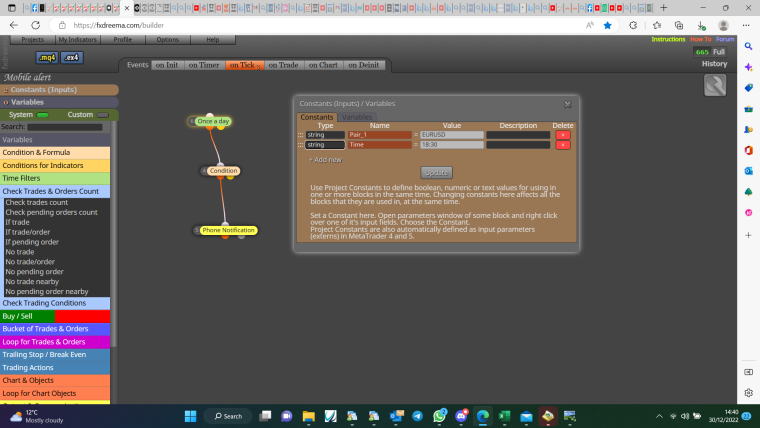Open Telegram from taskbar
The image size is (760, 428).
pyautogui.click(x=417, y=416)
